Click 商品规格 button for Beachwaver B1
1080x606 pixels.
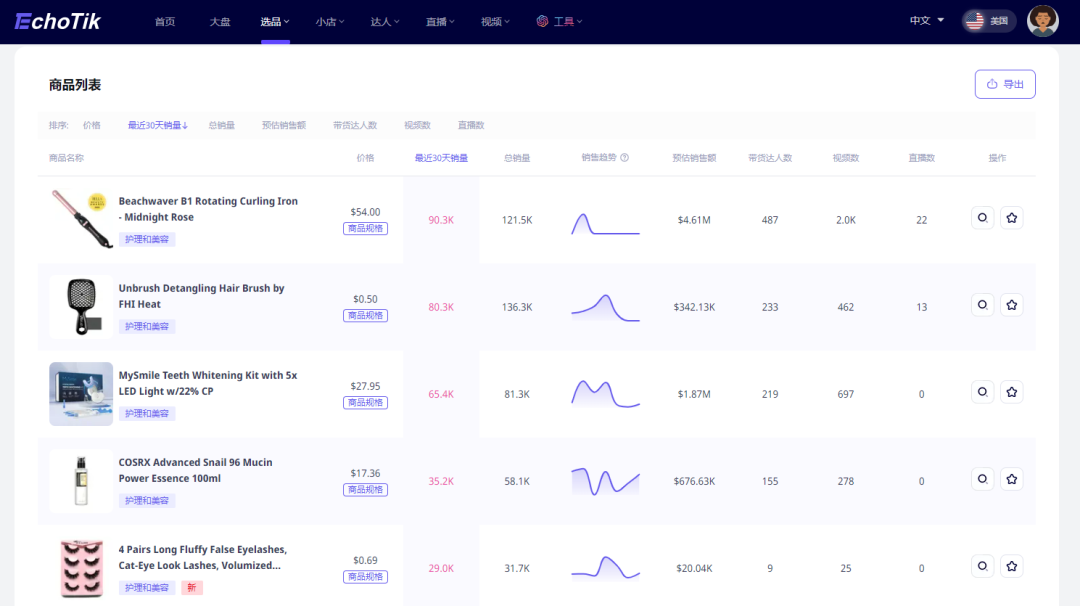point(365,229)
